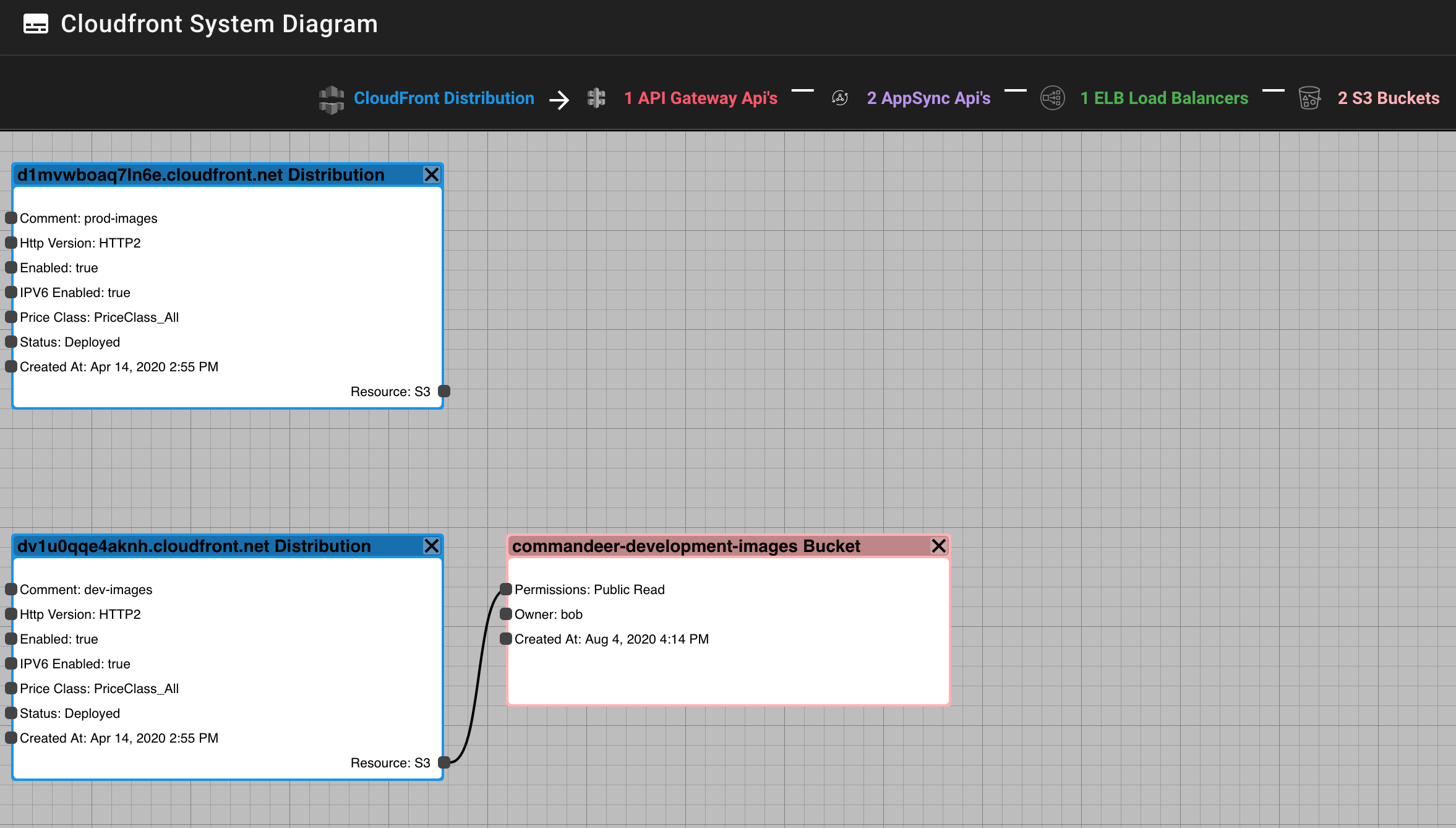Click the Cloudfront System Diagram header icon

[x=35, y=24]
